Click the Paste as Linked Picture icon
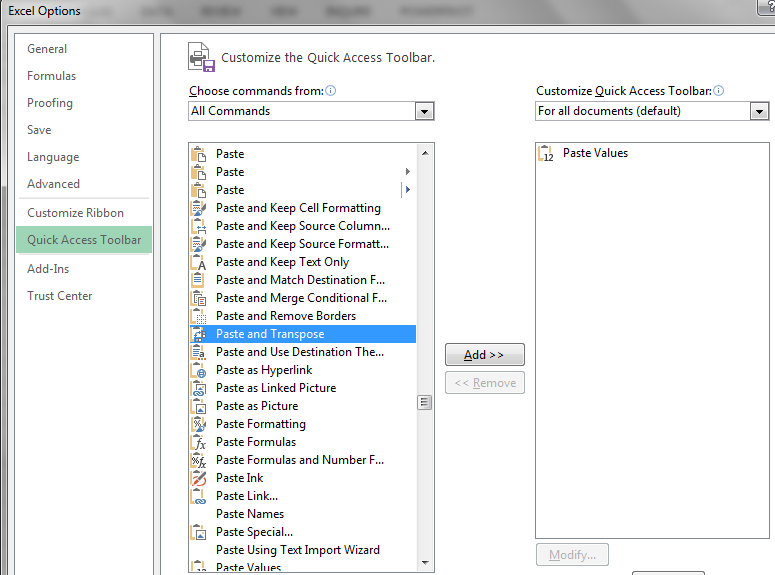The height and width of the screenshot is (575, 775). click(x=199, y=388)
